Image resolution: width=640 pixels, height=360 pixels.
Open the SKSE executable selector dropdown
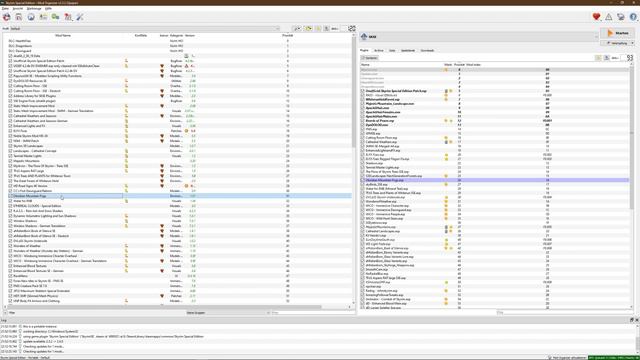[x=479, y=37]
